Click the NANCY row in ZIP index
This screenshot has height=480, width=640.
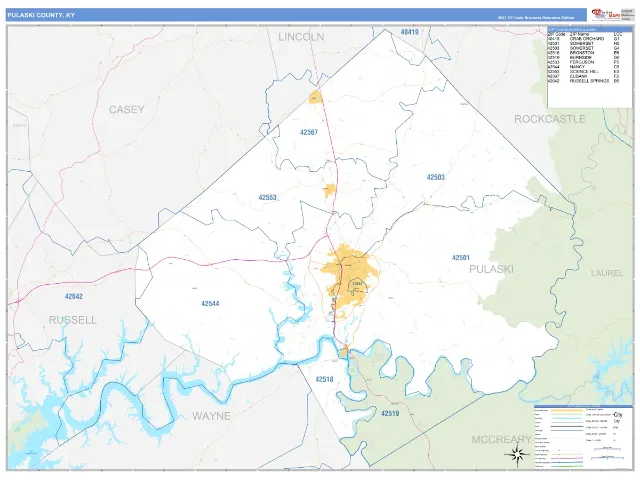coord(584,67)
